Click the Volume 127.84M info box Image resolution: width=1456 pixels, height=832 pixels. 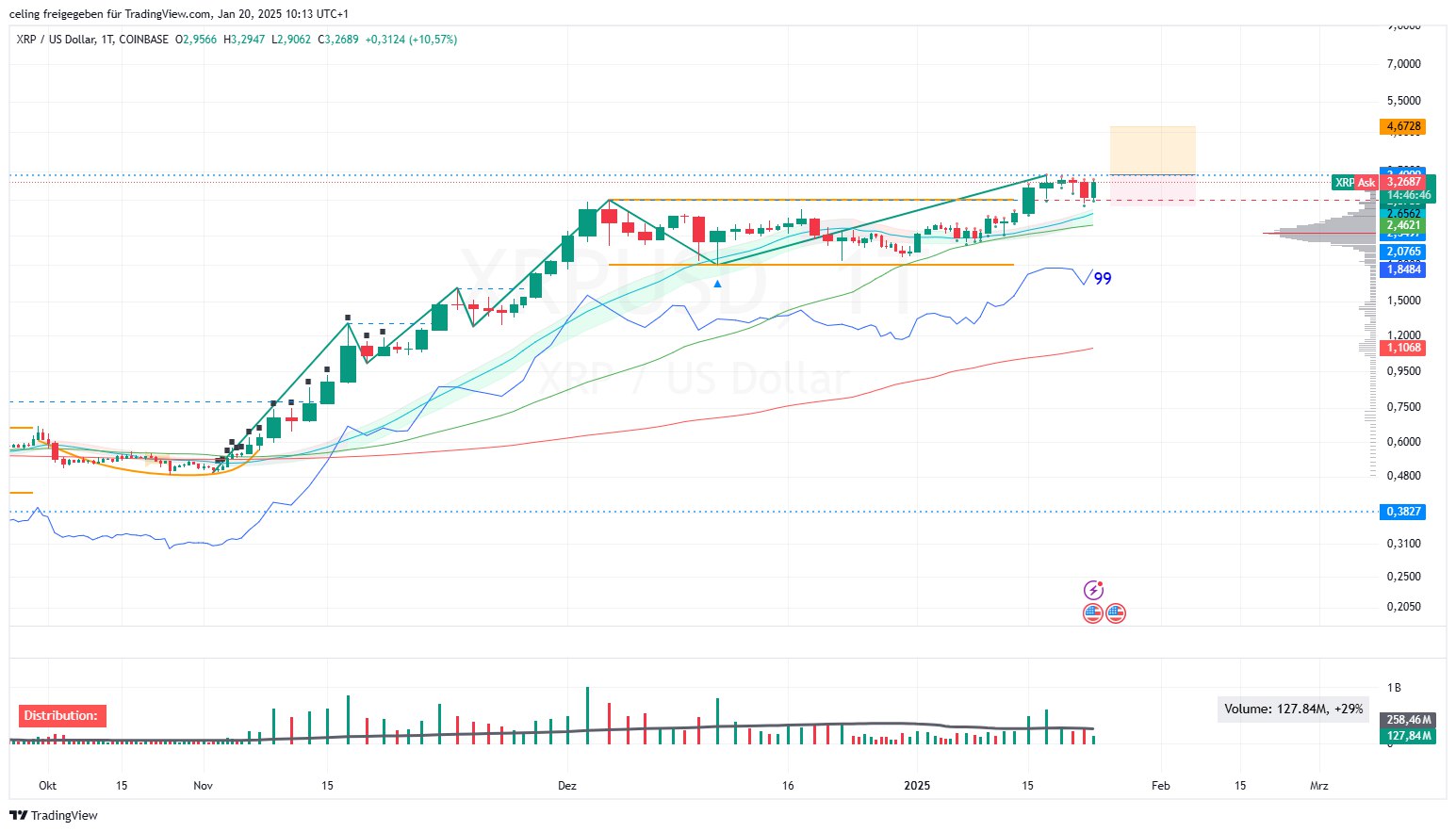1293,709
